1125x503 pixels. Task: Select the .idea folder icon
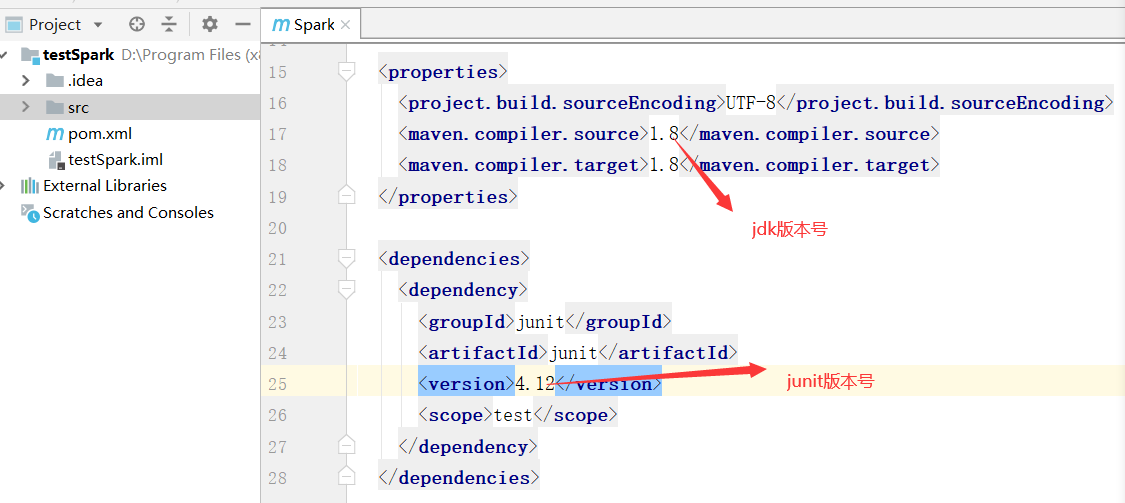[55, 80]
